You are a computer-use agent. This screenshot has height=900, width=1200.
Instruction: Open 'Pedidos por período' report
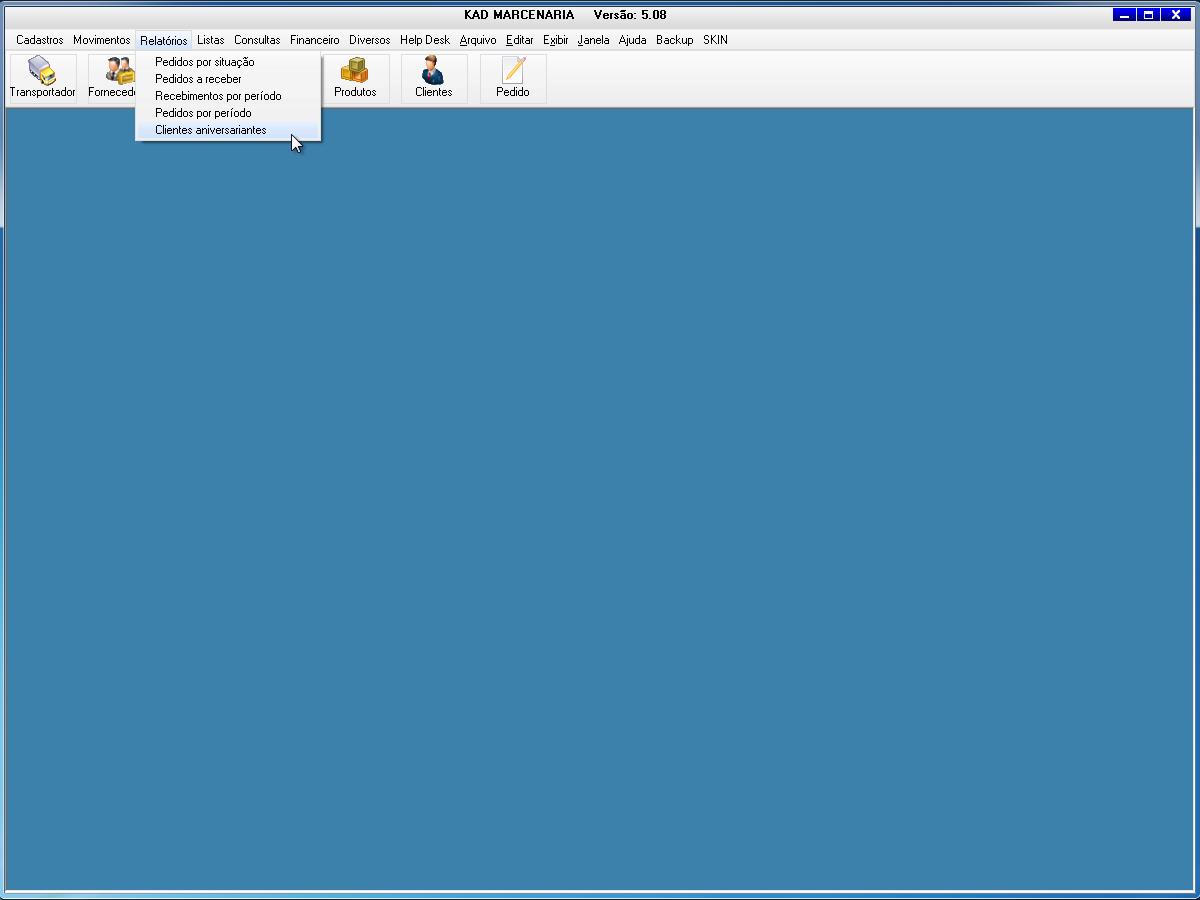coord(203,113)
